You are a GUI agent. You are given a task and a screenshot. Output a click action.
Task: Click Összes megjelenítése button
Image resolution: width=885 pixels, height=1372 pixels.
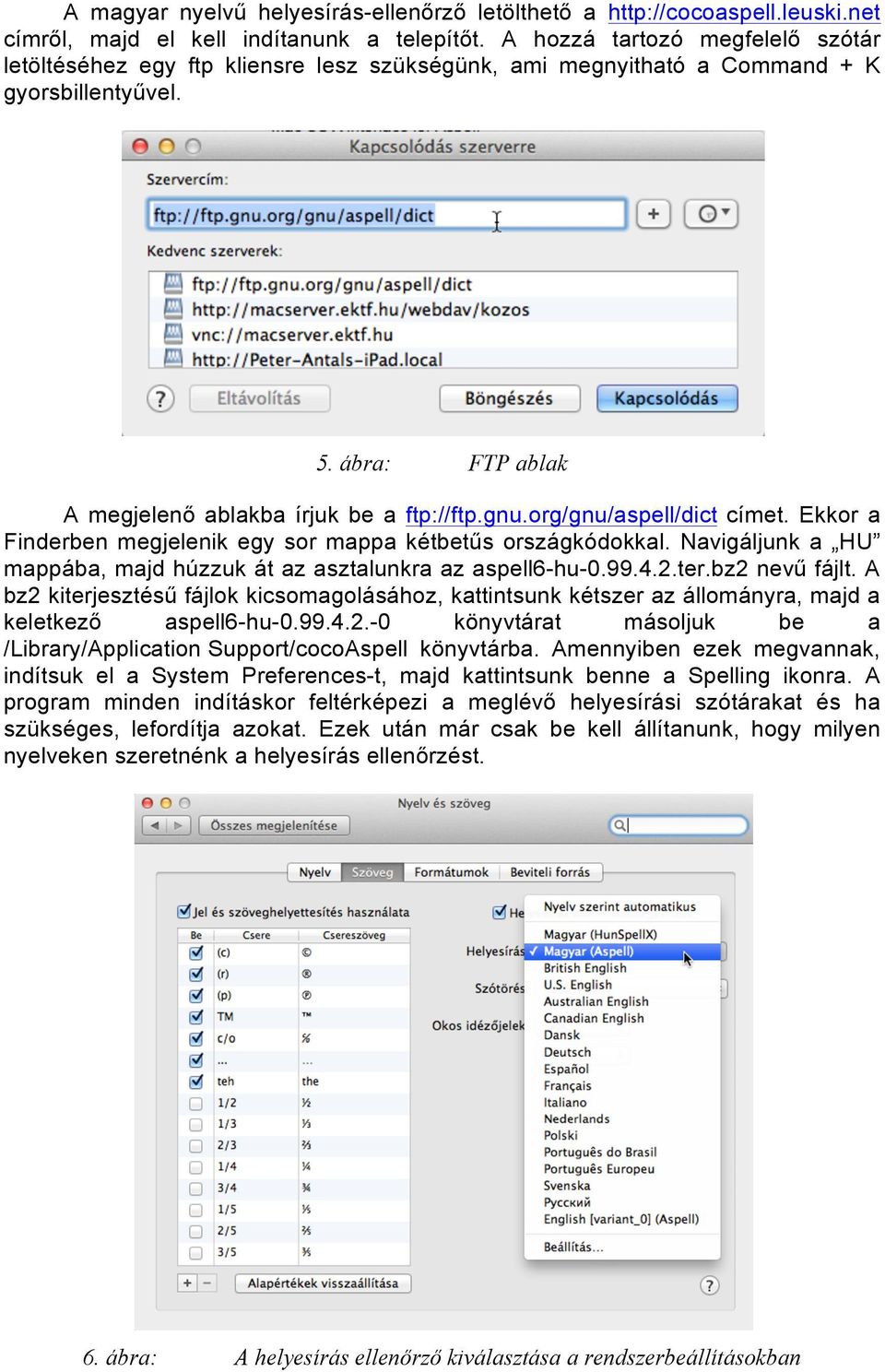point(274,825)
